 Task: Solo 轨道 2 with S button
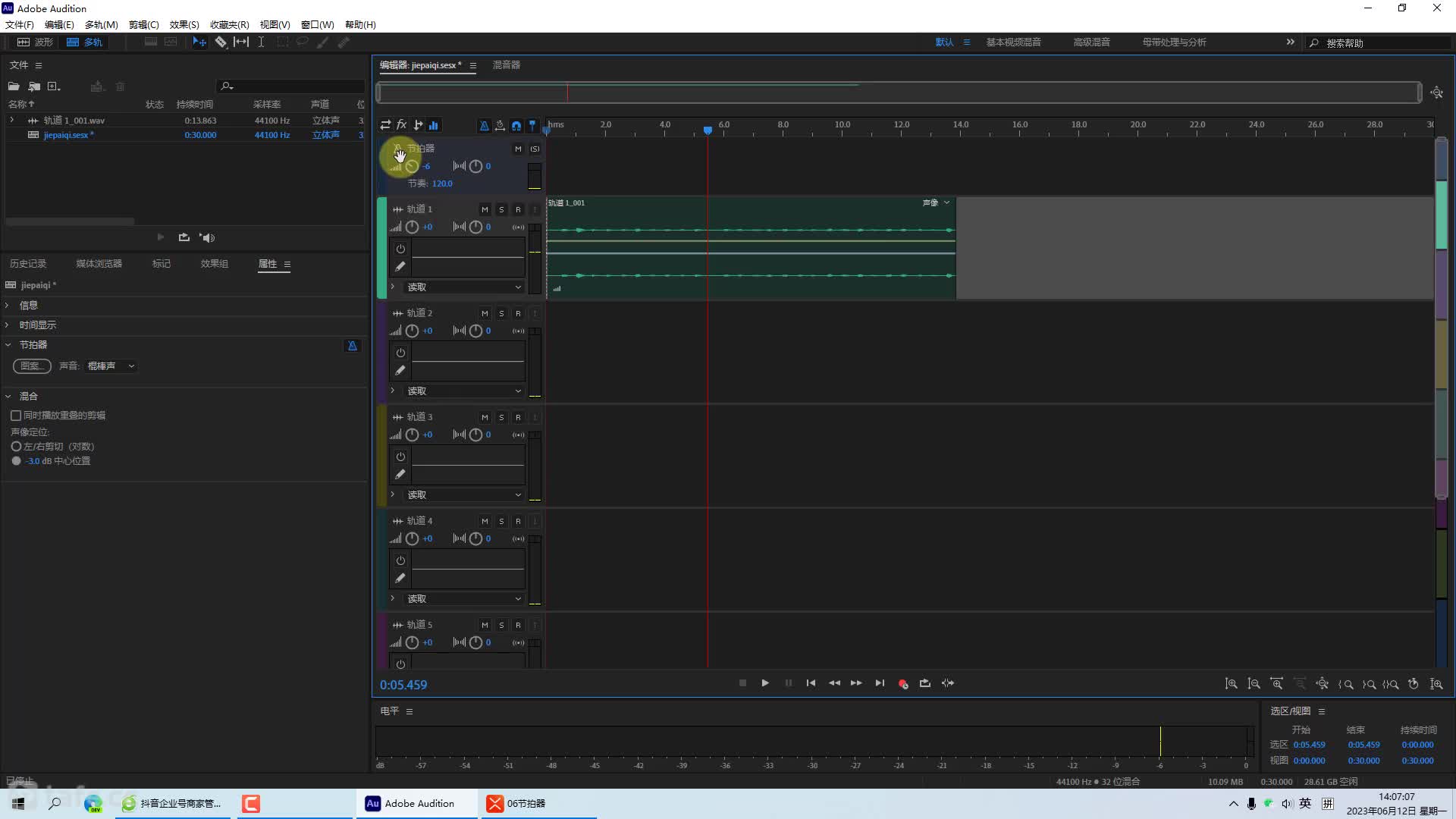pyautogui.click(x=501, y=313)
